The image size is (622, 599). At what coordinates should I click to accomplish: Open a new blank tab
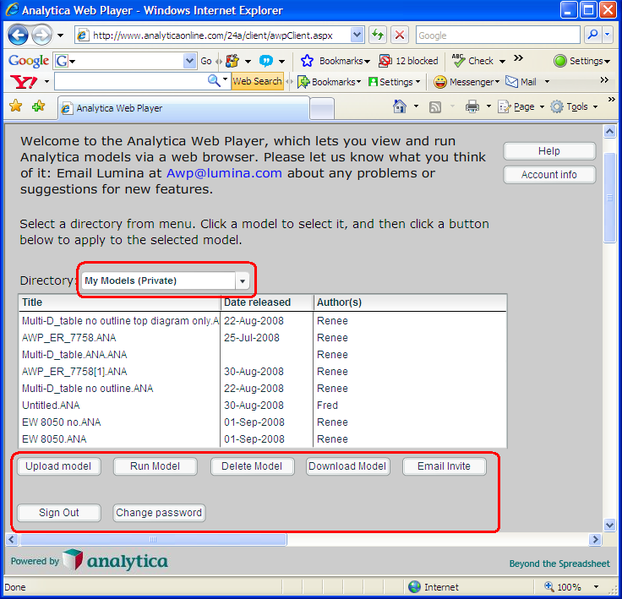pyautogui.click(x=322, y=109)
